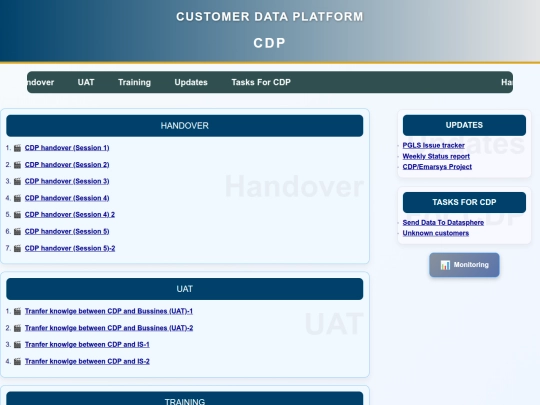540x405 pixels.
Task: Open the Weekly Status report link
Action: [436, 156]
